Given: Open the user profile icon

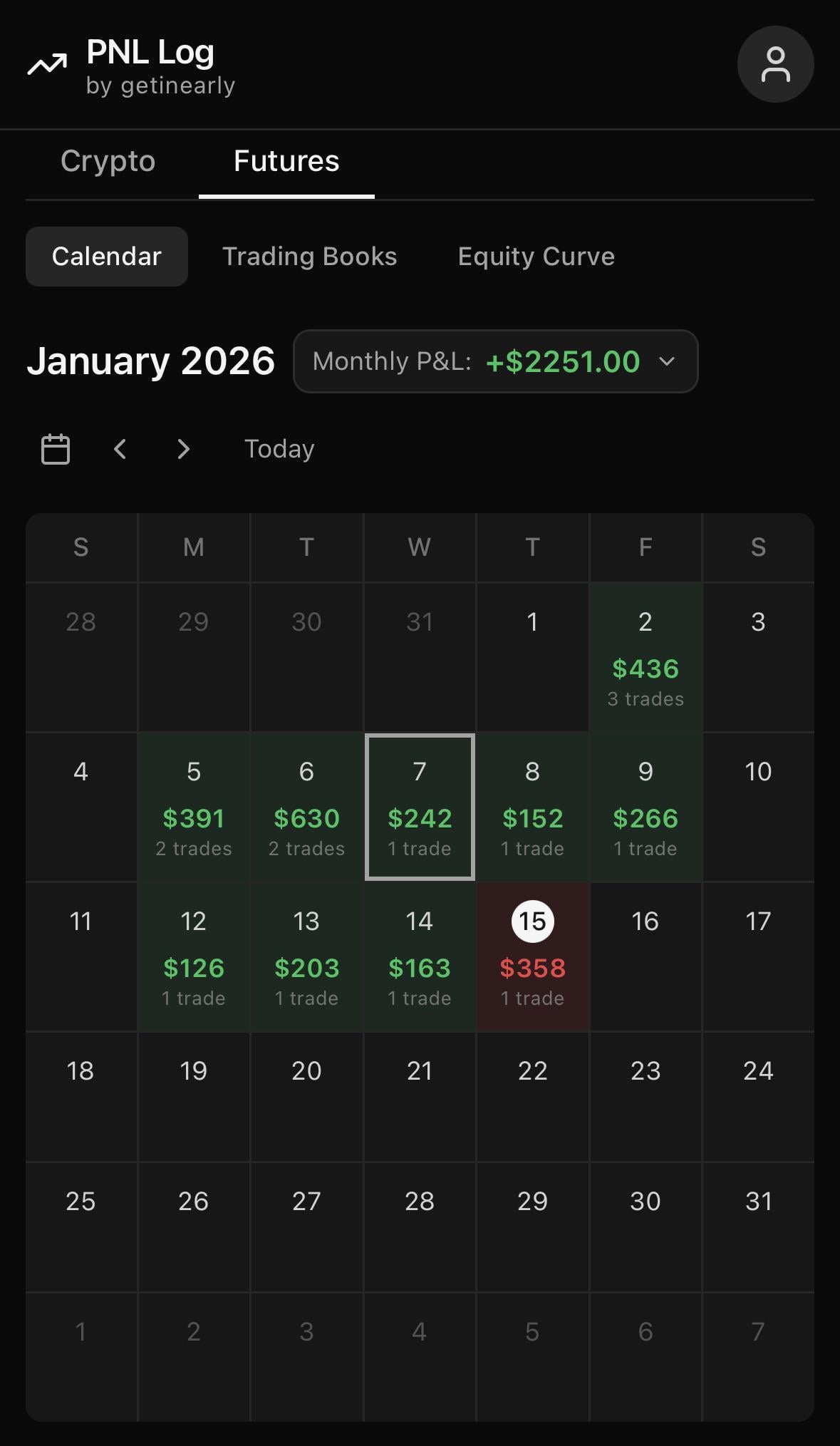Looking at the screenshot, I should (x=775, y=64).
